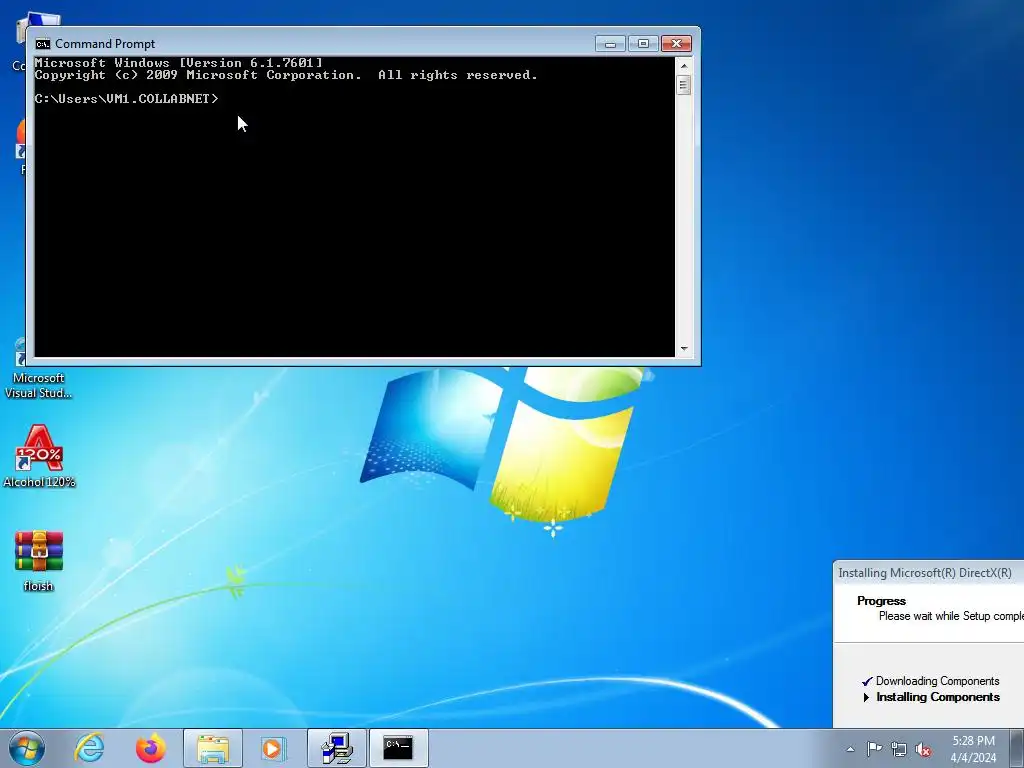1024x768 pixels.
Task: Close the Command Prompt window
Action: click(677, 44)
